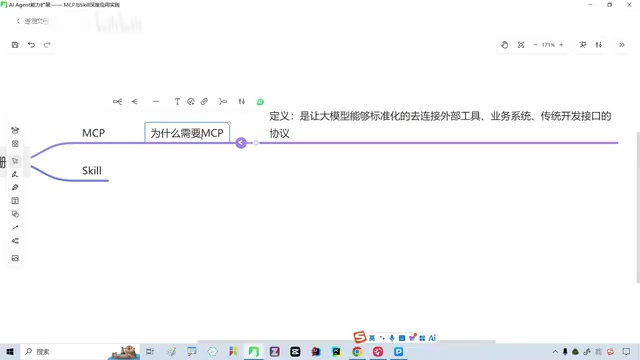Image resolution: width=640 pixels, height=360 pixels.
Task: Open the style adjustment sliders panel
Action: [599, 45]
